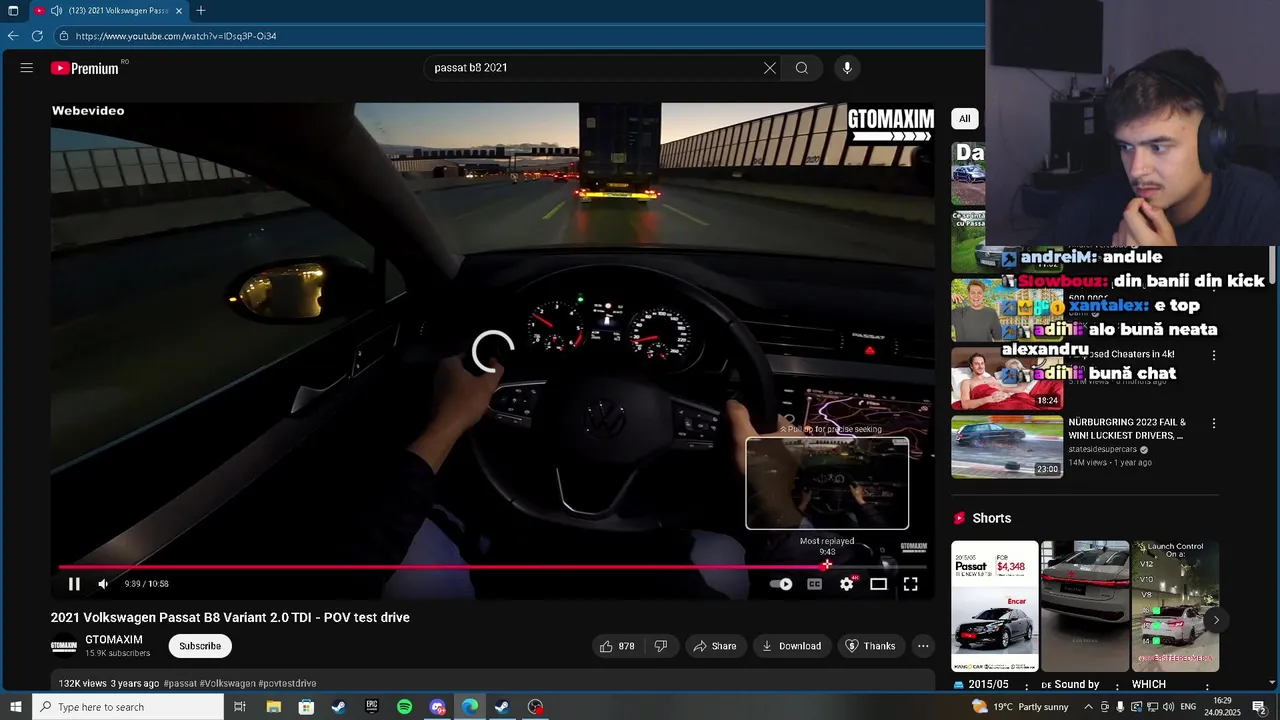The height and width of the screenshot is (720, 1280).
Task: Open options for Cheaters in 4k video
Action: 1214,355
